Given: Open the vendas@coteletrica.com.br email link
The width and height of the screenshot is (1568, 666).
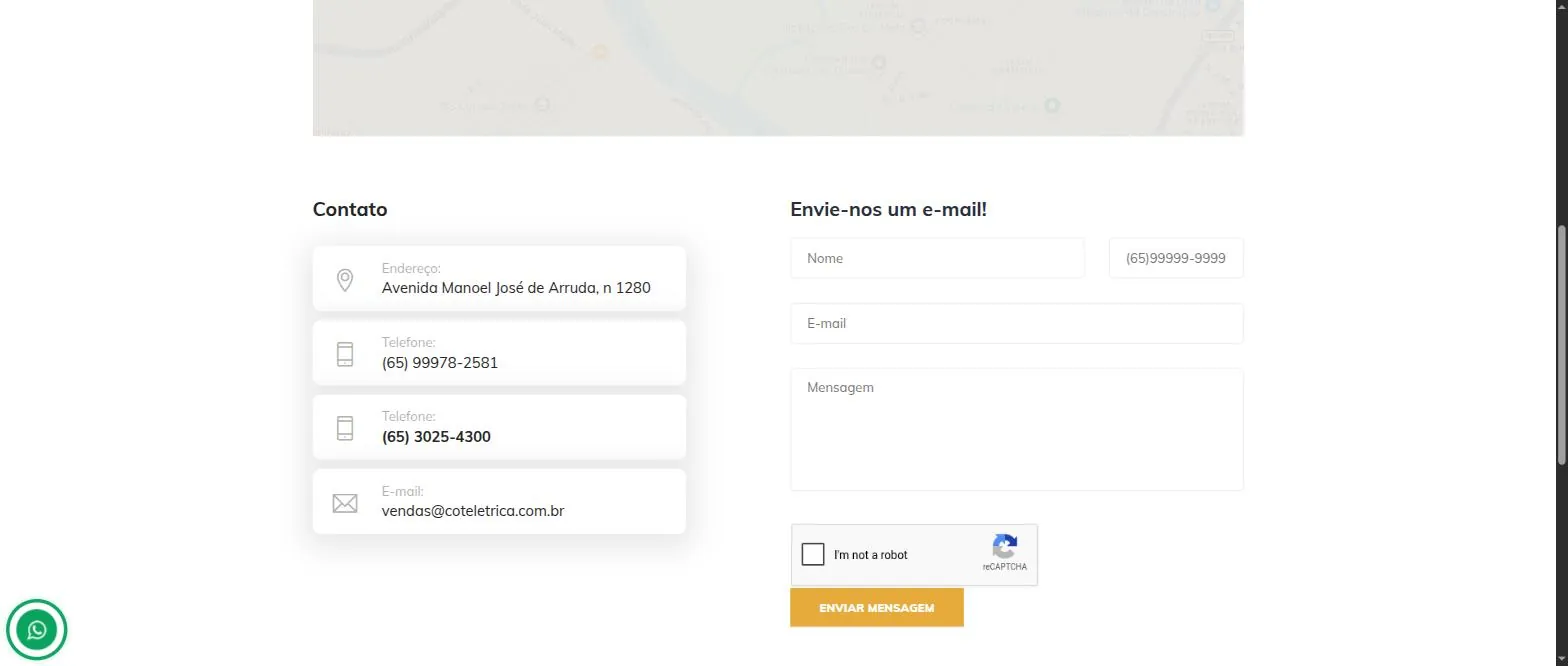Looking at the screenshot, I should [473, 510].
